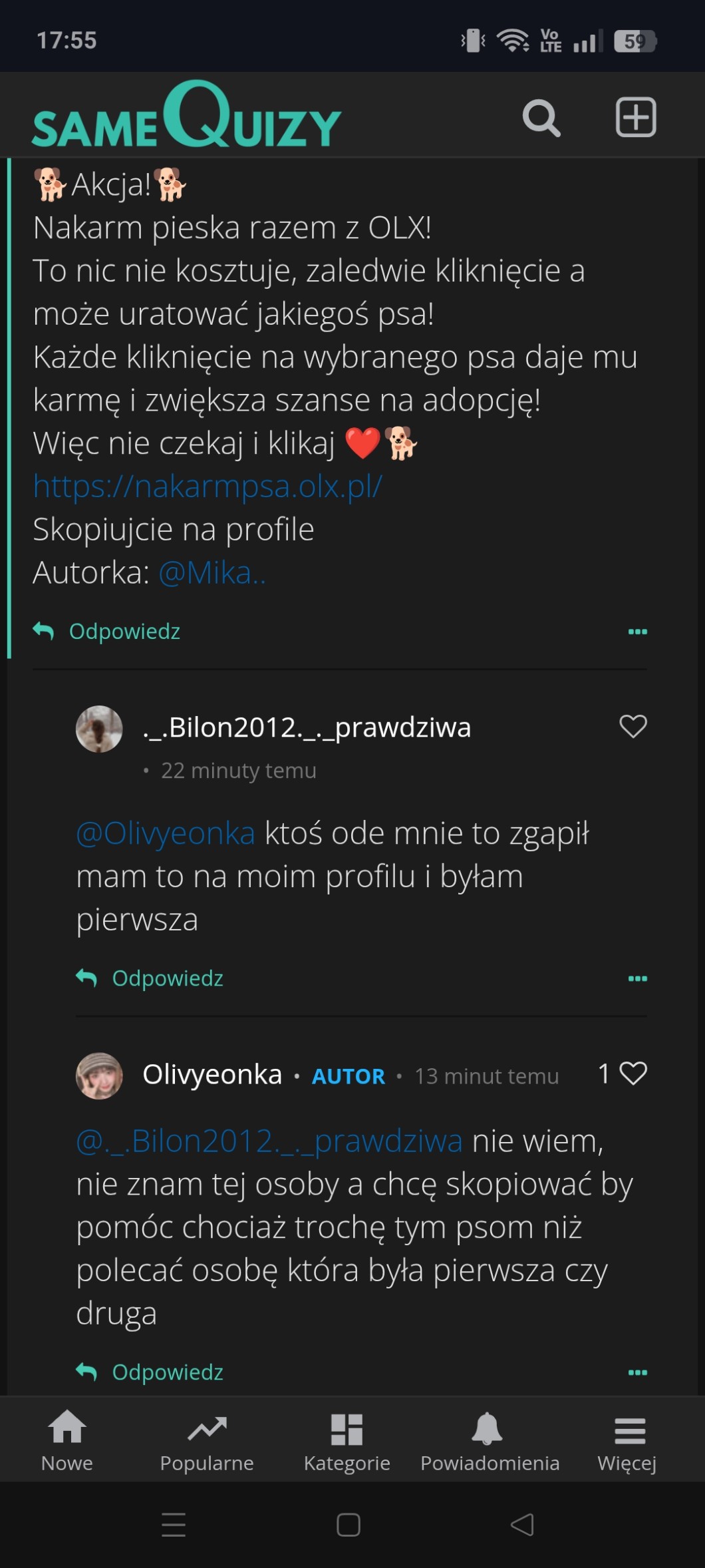Open options menu for the Akcja post

pos(637,632)
